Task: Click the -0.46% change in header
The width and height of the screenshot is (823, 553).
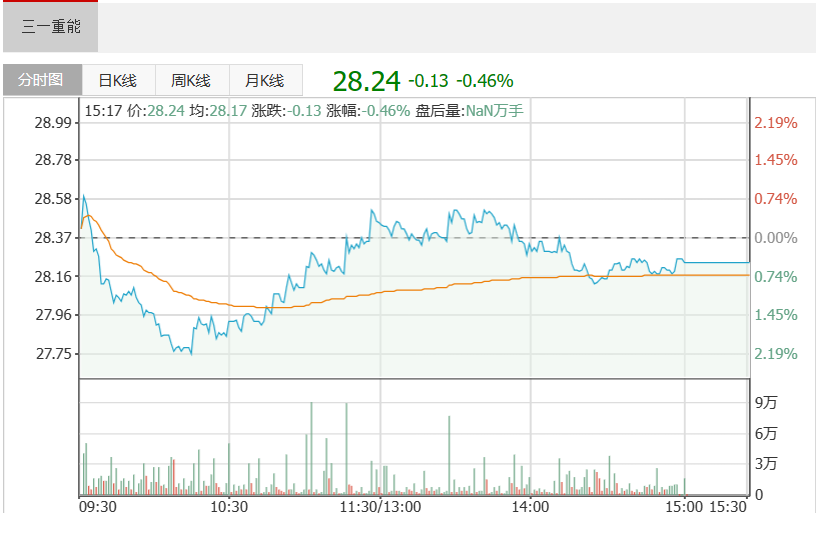Action: tap(485, 80)
